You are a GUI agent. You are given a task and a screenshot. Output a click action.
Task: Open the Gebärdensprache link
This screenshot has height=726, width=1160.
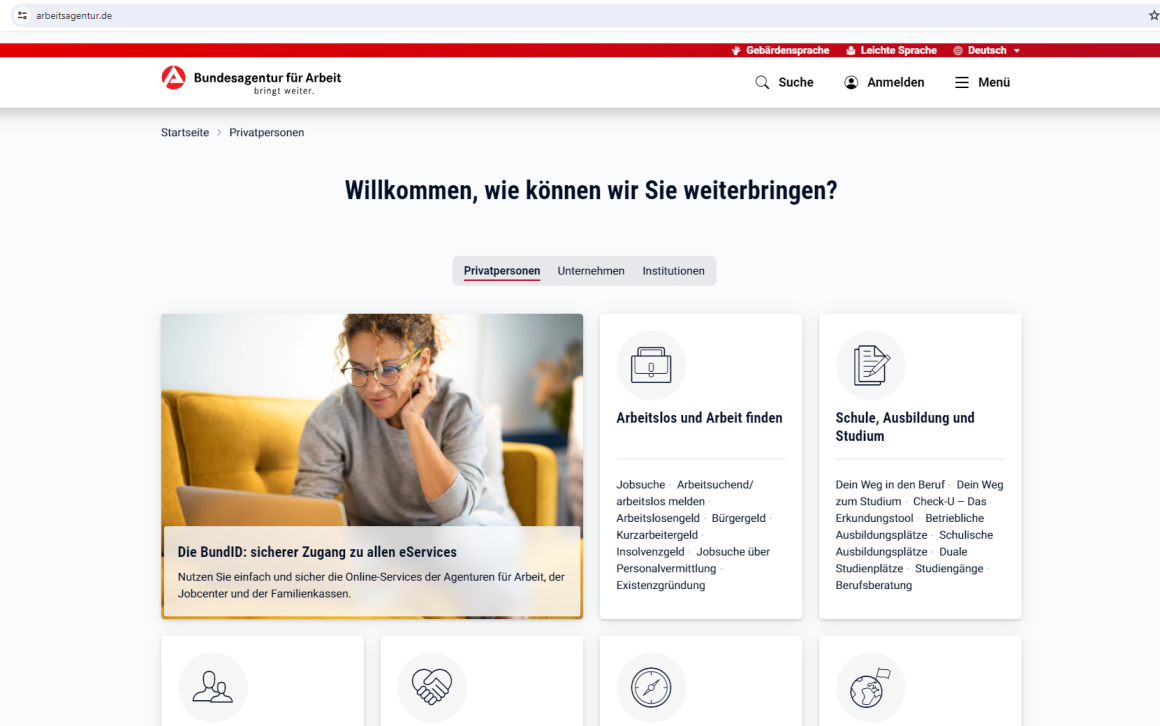point(780,50)
